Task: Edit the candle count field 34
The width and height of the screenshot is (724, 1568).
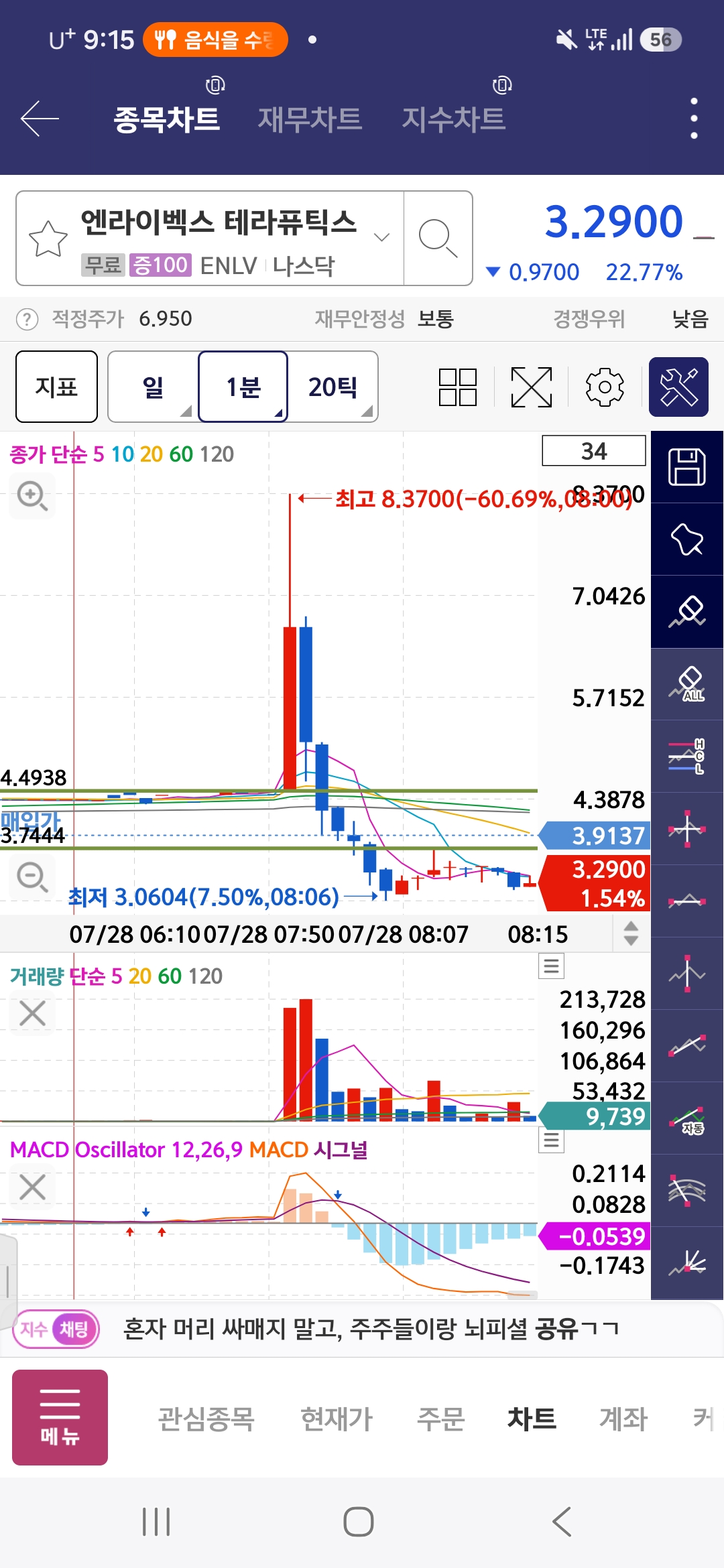Action: click(593, 451)
